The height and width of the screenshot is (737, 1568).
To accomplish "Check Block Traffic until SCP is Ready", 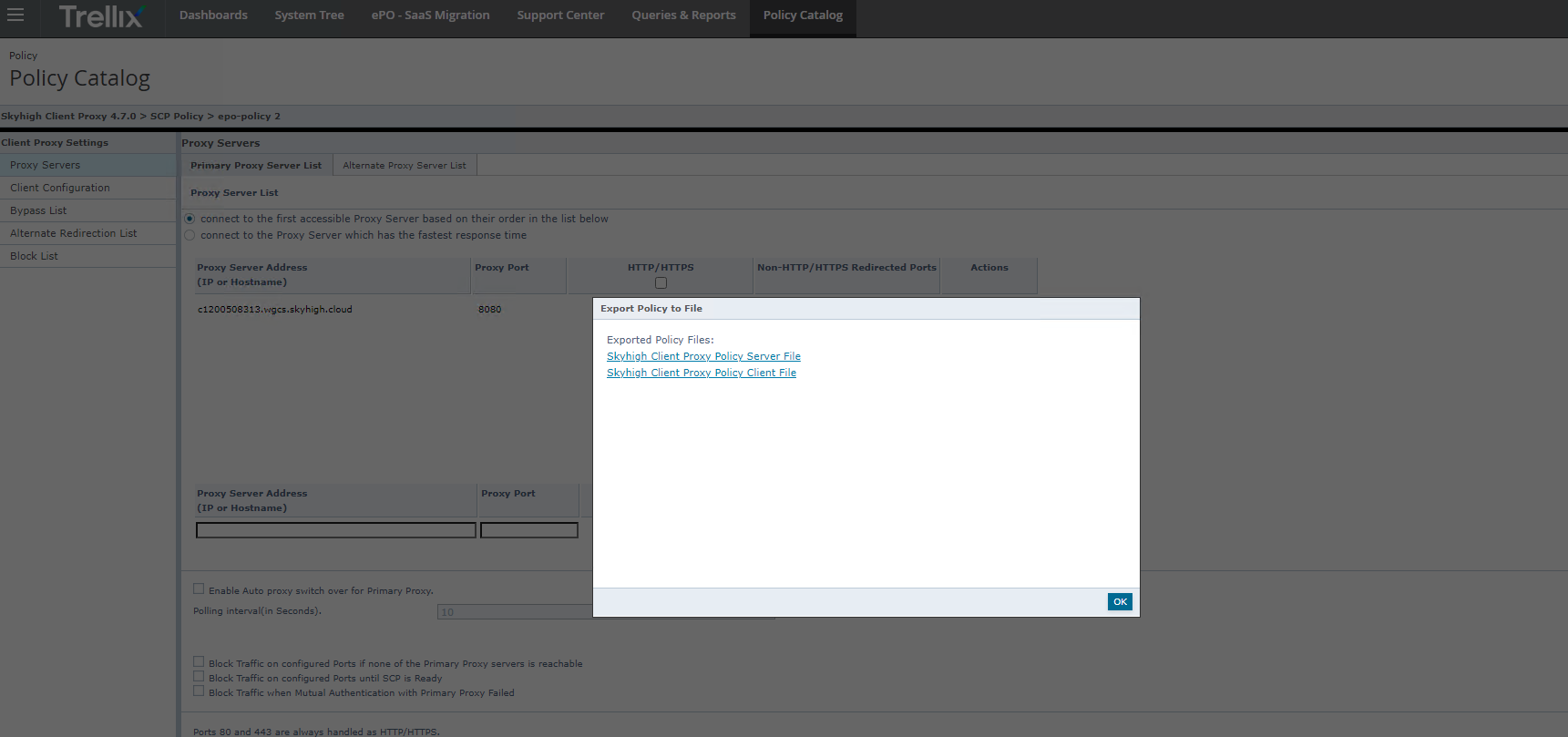I will pos(199,677).
